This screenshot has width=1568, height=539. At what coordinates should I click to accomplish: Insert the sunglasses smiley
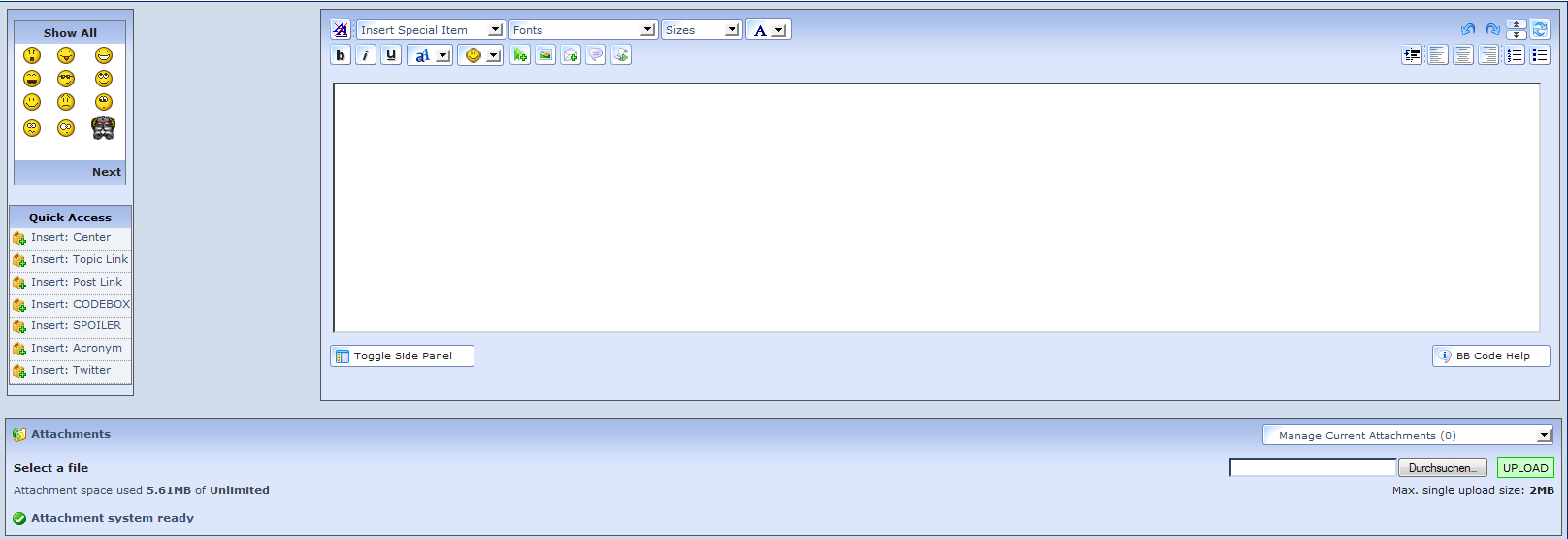pos(66,79)
